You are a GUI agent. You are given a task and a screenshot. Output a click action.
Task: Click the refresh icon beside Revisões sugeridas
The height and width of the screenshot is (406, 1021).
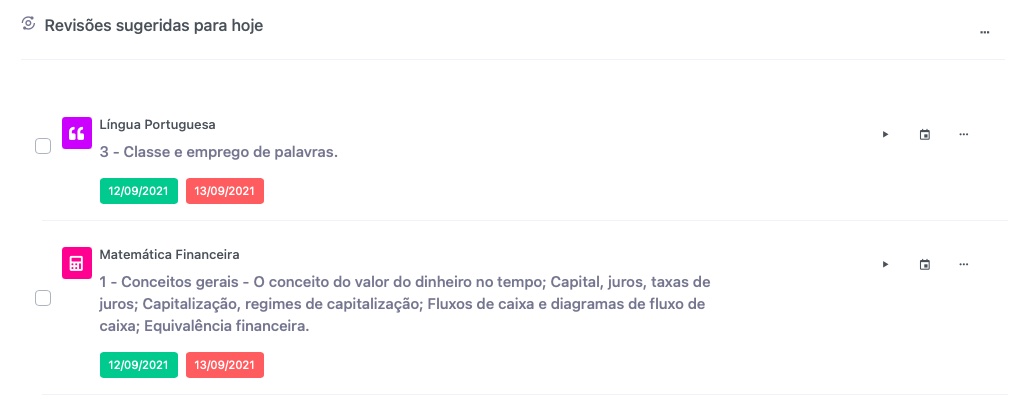(x=28, y=23)
